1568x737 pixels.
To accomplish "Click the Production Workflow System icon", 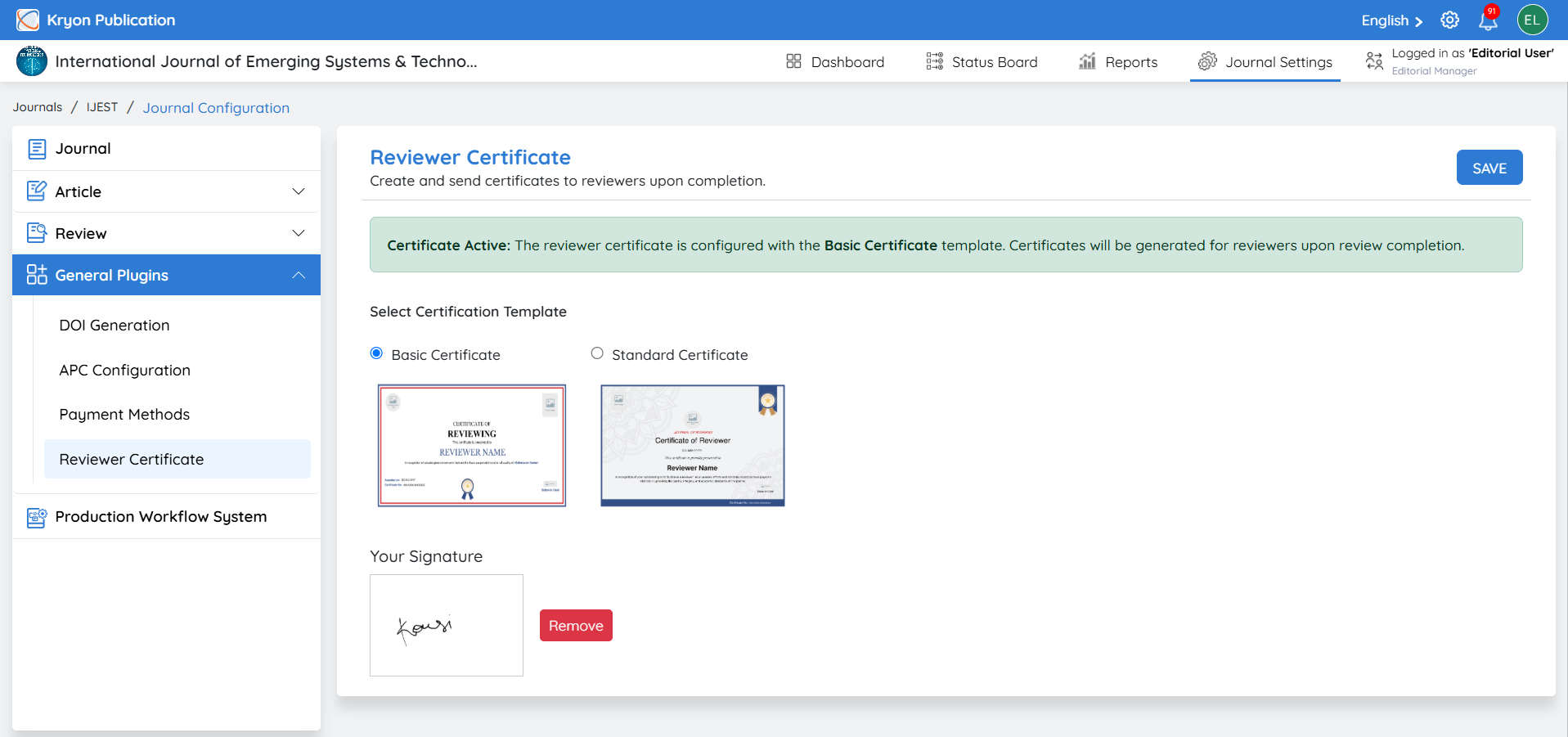I will click(37, 517).
